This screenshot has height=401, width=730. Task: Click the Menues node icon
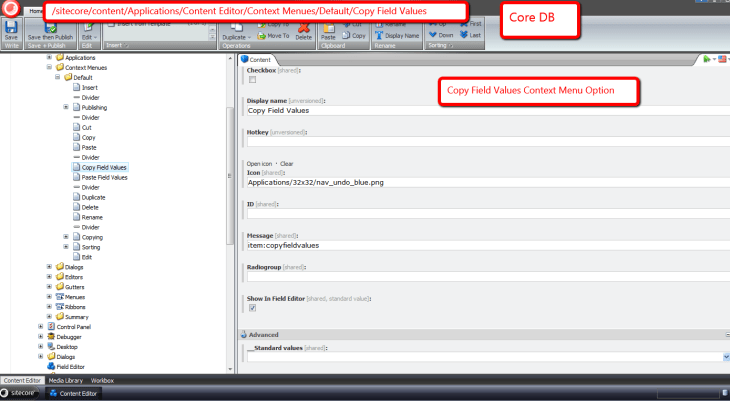tap(60, 297)
